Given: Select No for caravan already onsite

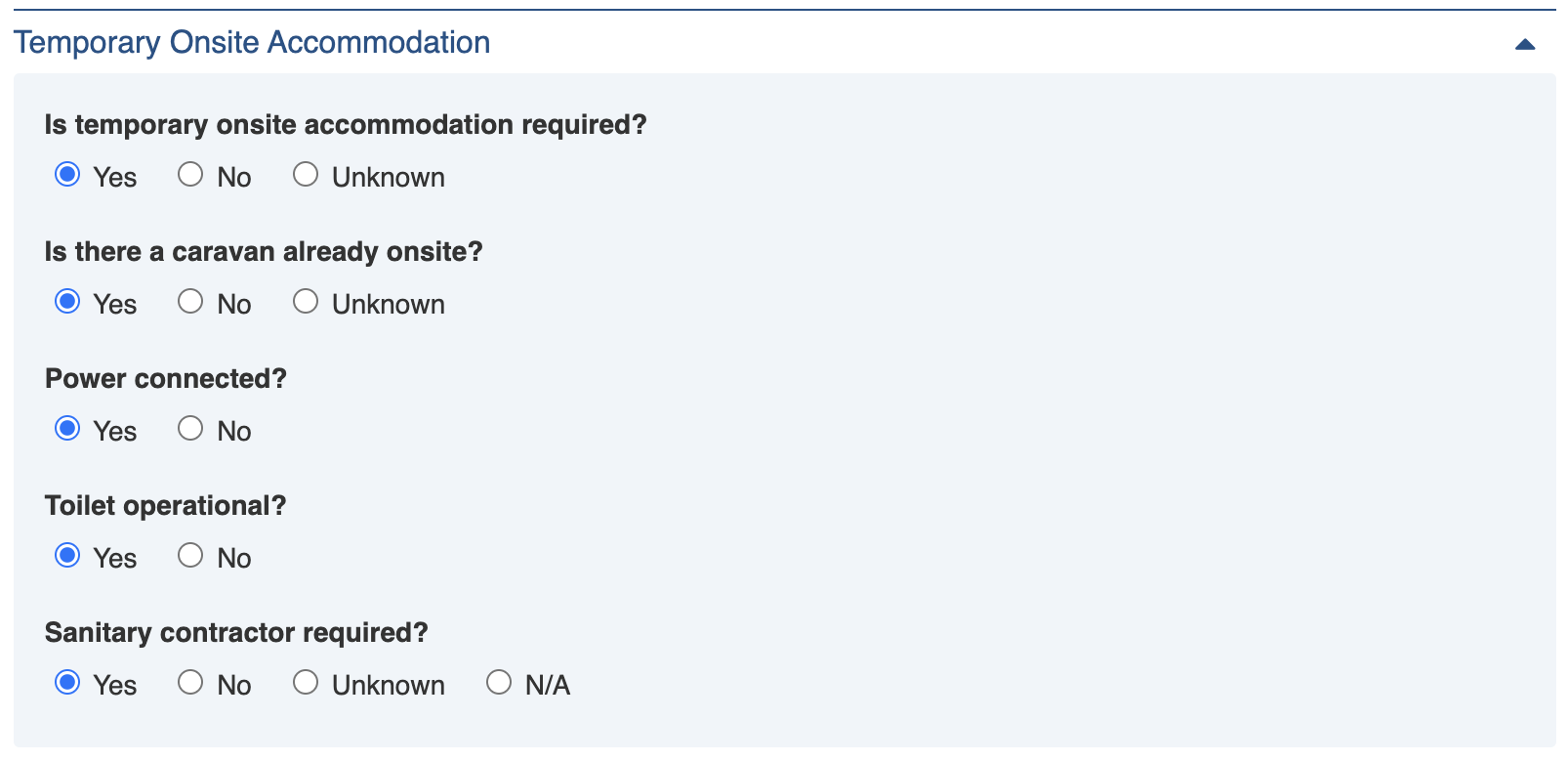Looking at the screenshot, I should [190, 302].
